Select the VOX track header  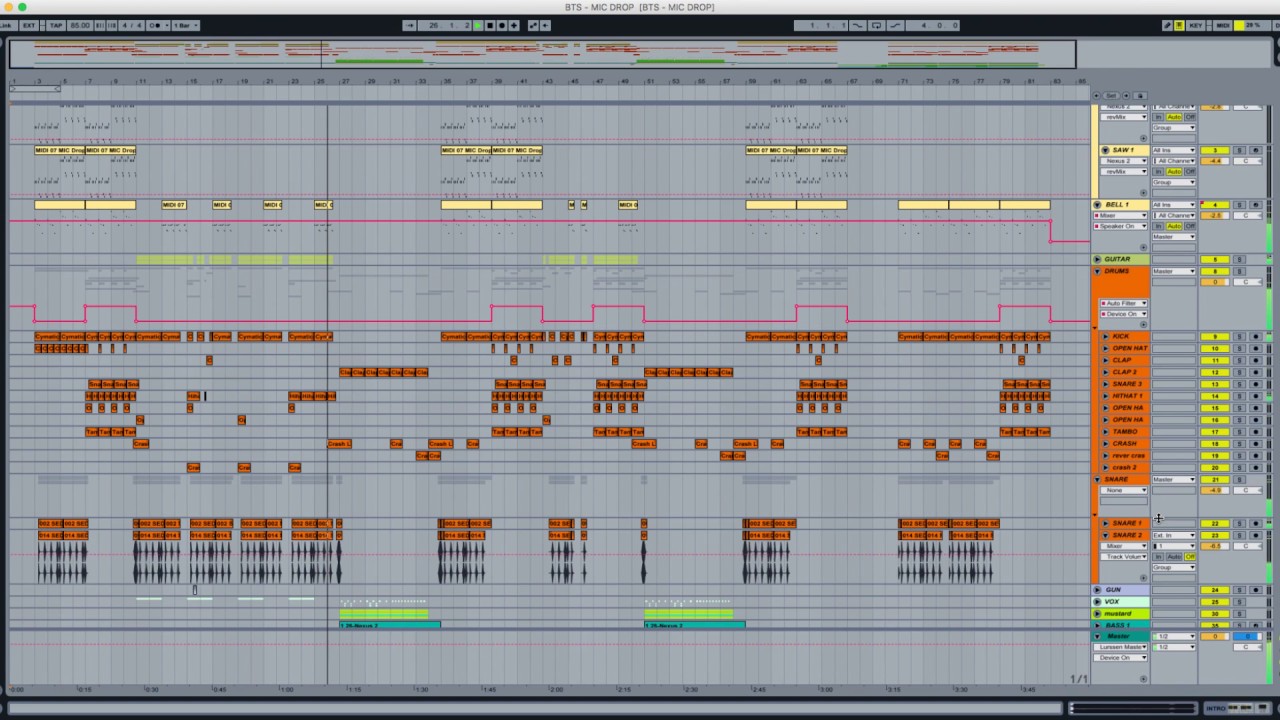tap(1119, 602)
